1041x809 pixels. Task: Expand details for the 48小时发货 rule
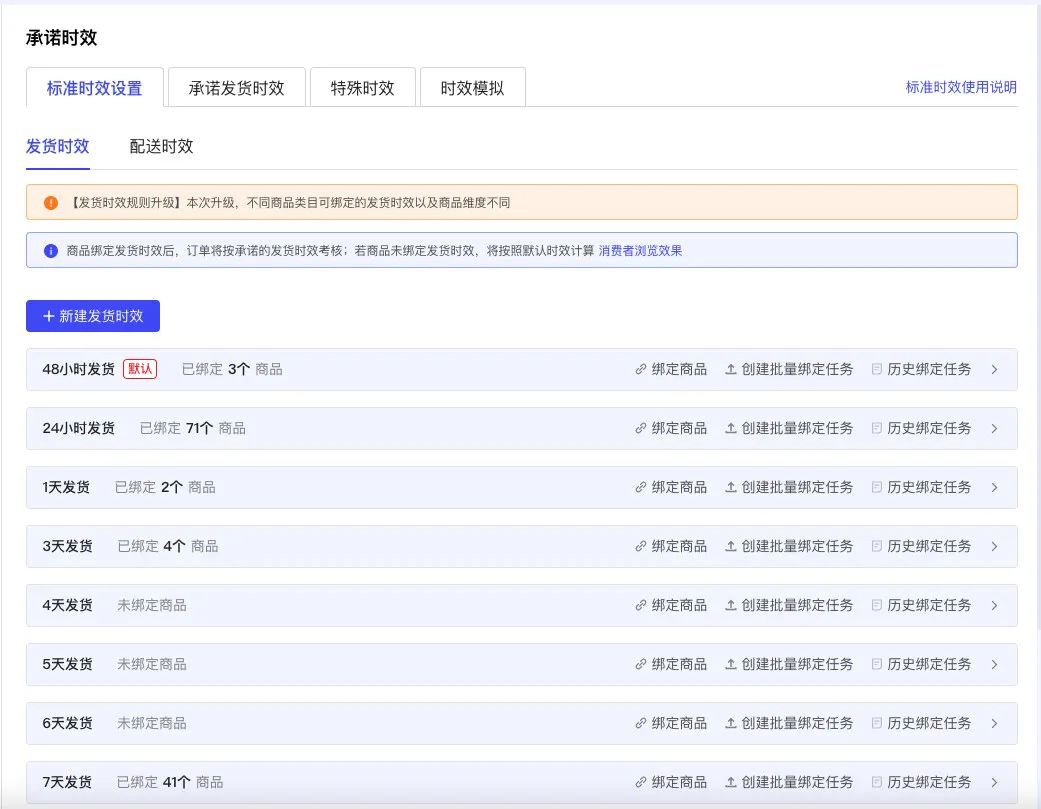click(995, 369)
